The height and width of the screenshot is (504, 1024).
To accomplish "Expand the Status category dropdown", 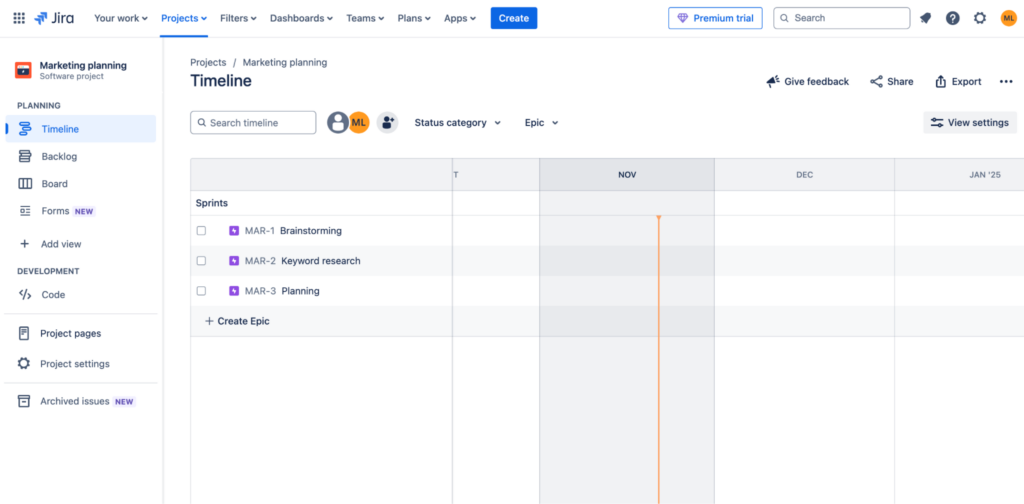I will point(457,123).
